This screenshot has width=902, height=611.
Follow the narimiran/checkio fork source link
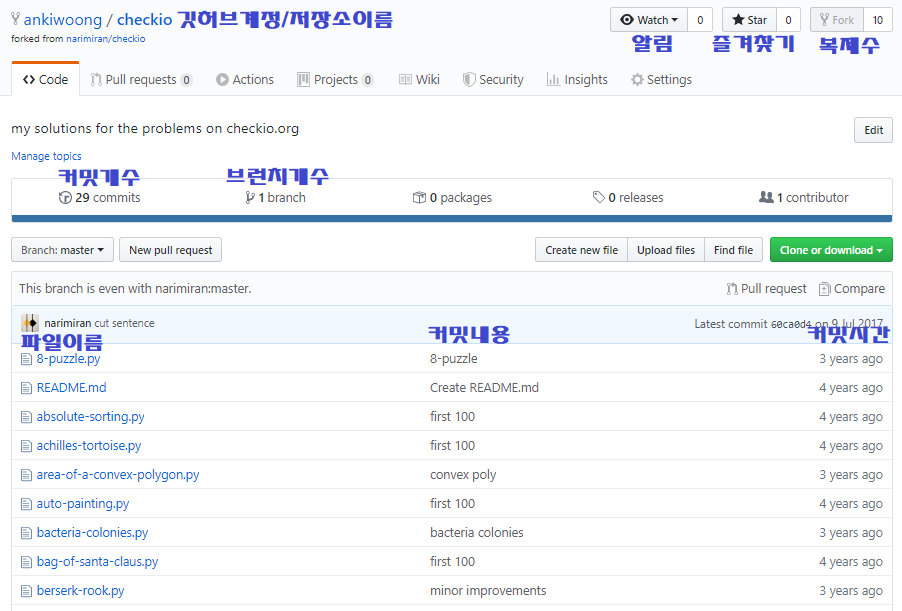pyautogui.click(x=105, y=39)
